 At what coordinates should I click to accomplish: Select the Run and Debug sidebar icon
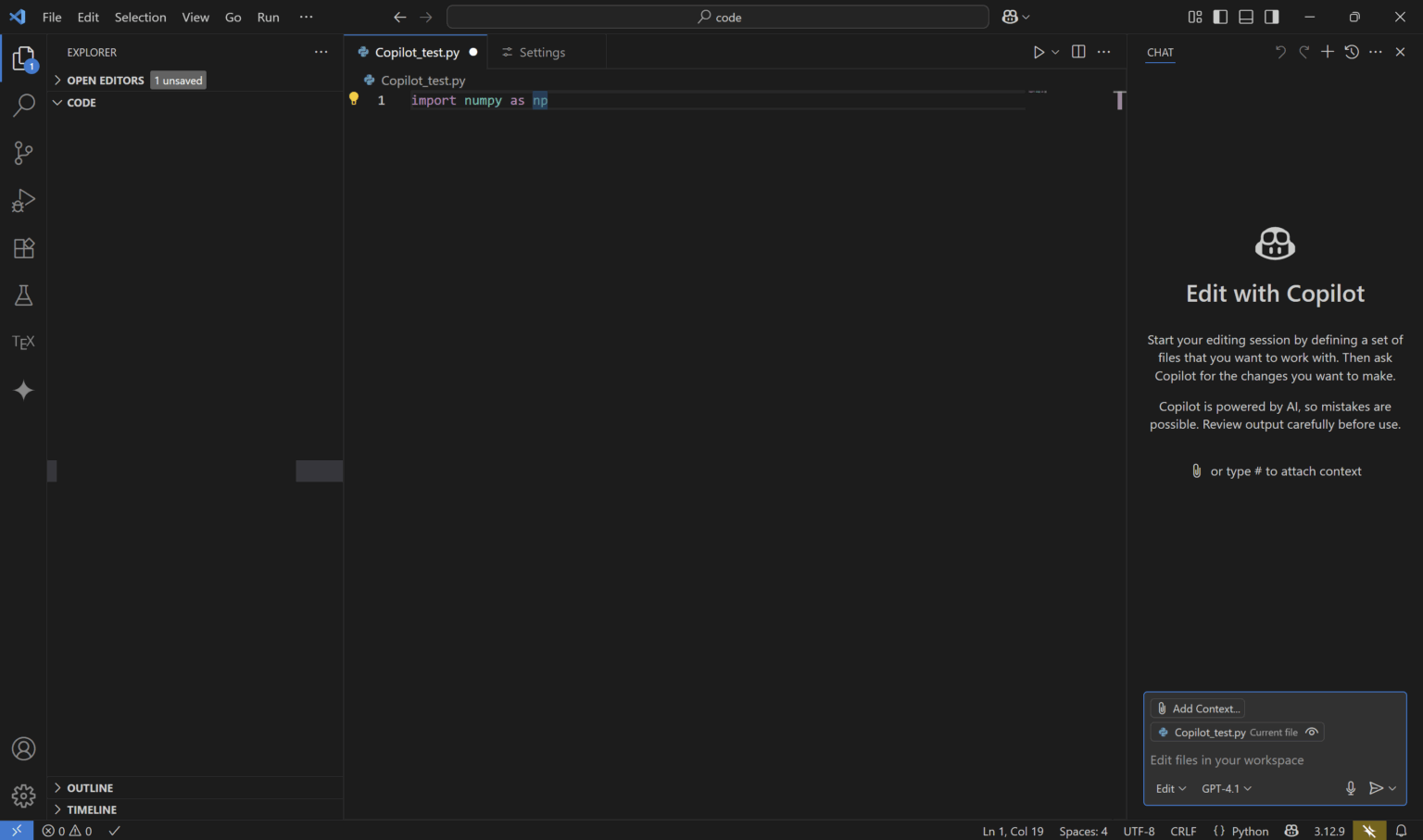(23, 201)
